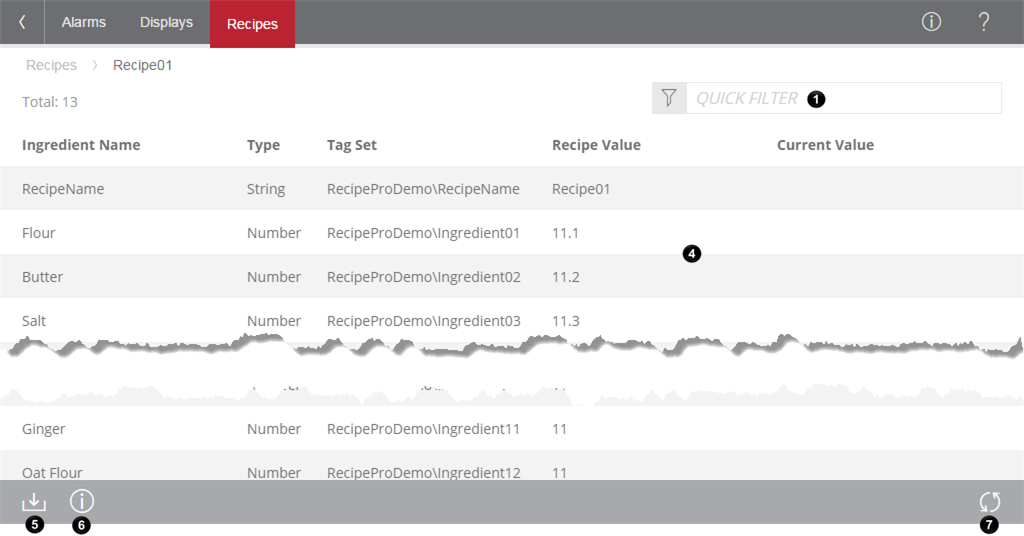
Task: Sort by Recipe Value column header
Action: tap(596, 145)
